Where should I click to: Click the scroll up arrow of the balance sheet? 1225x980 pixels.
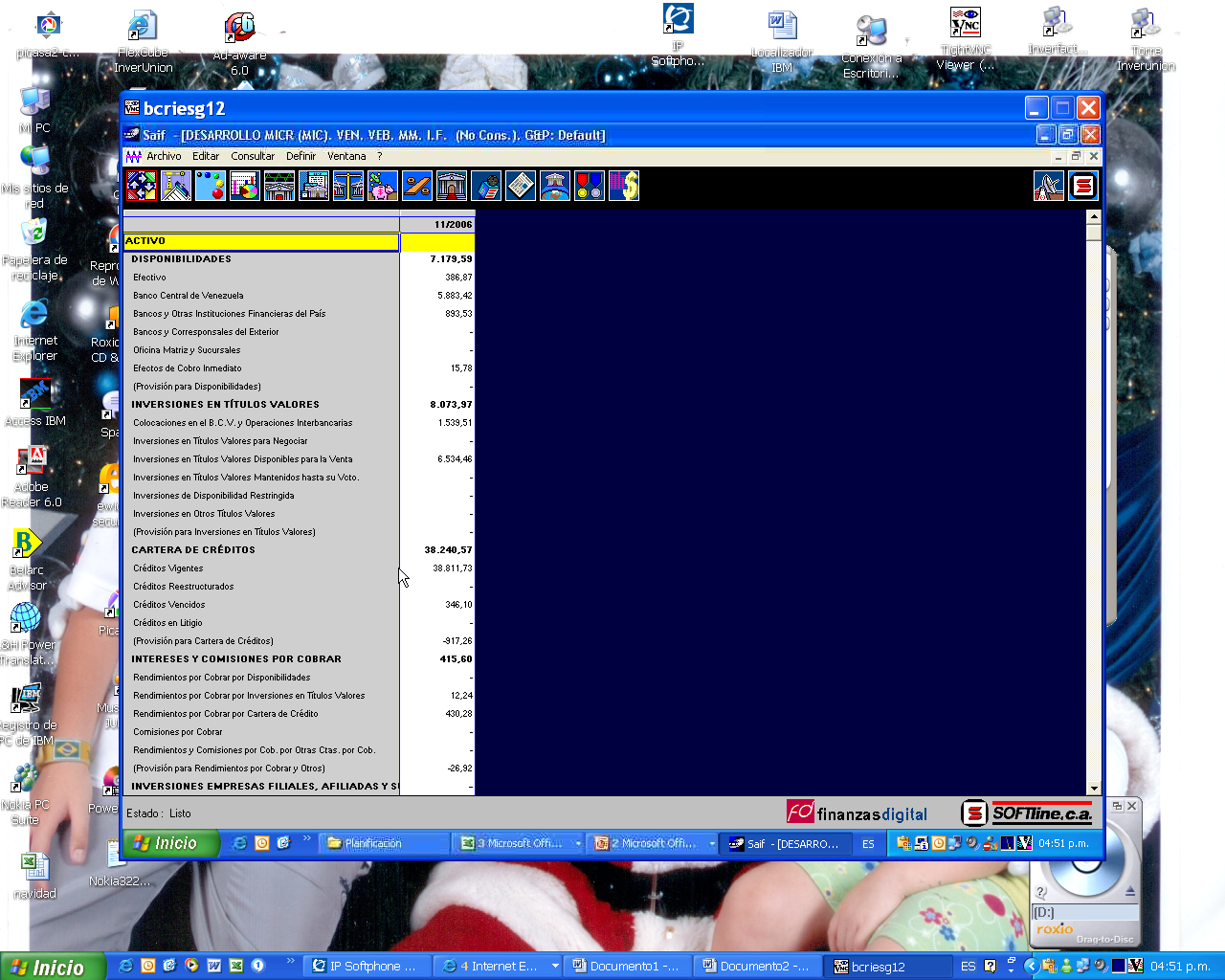coord(1094,217)
